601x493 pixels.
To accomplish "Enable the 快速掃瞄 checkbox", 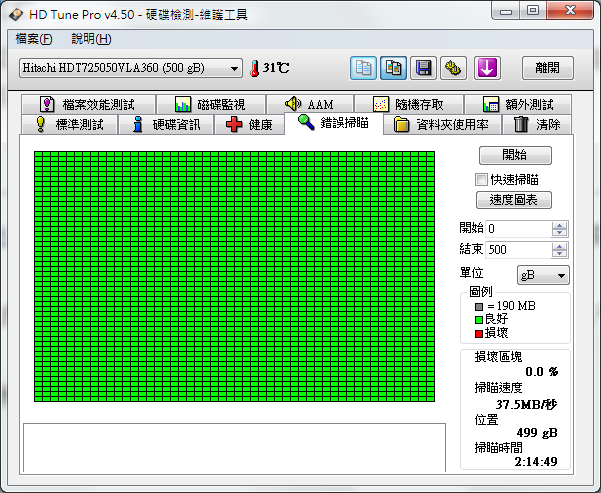I will (x=481, y=179).
